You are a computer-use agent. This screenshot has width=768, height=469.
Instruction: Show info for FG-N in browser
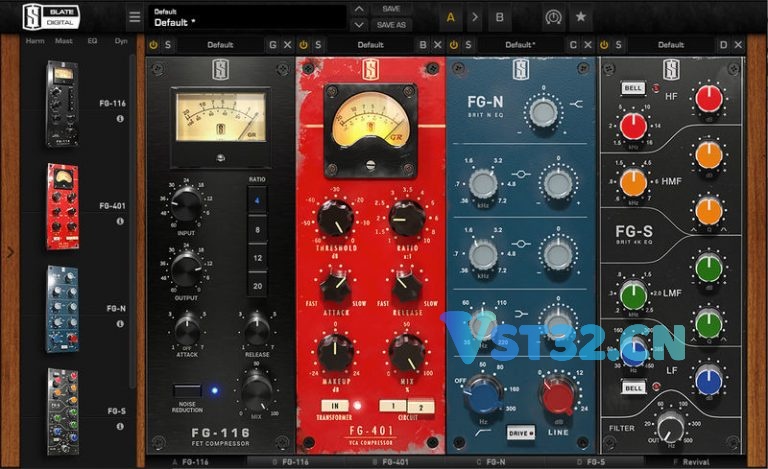[x=120, y=324]
